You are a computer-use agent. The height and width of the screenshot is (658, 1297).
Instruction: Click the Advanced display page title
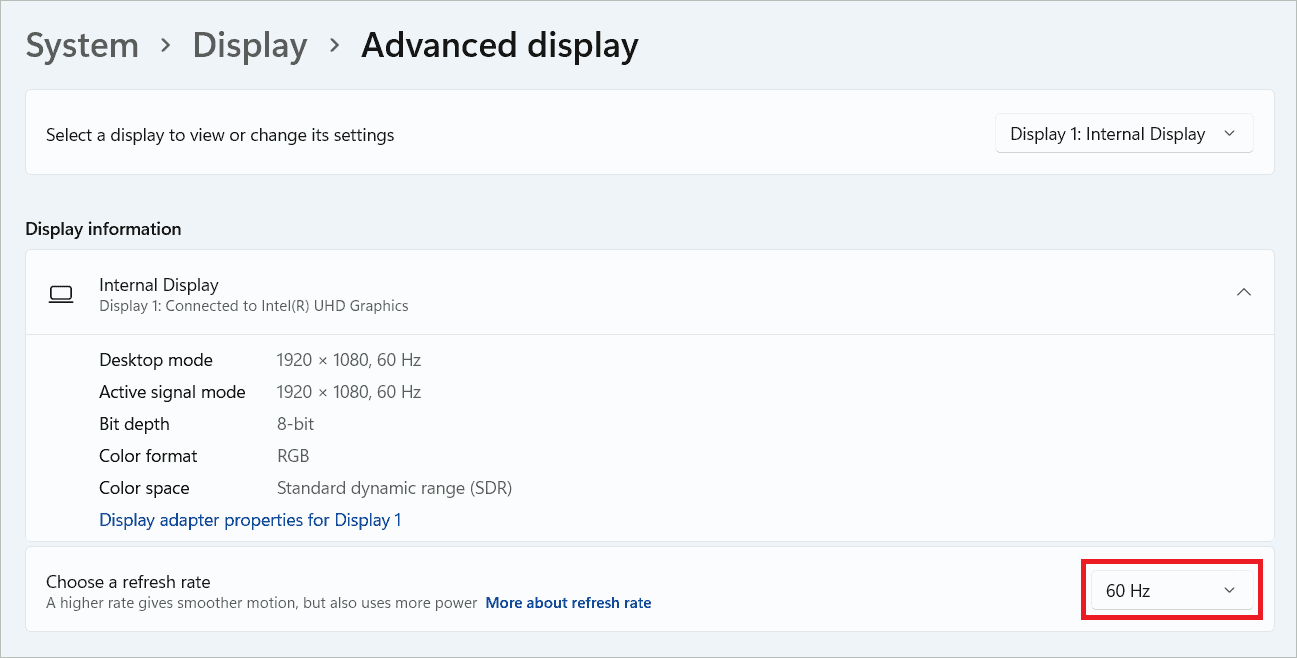[x=499, y=45]
